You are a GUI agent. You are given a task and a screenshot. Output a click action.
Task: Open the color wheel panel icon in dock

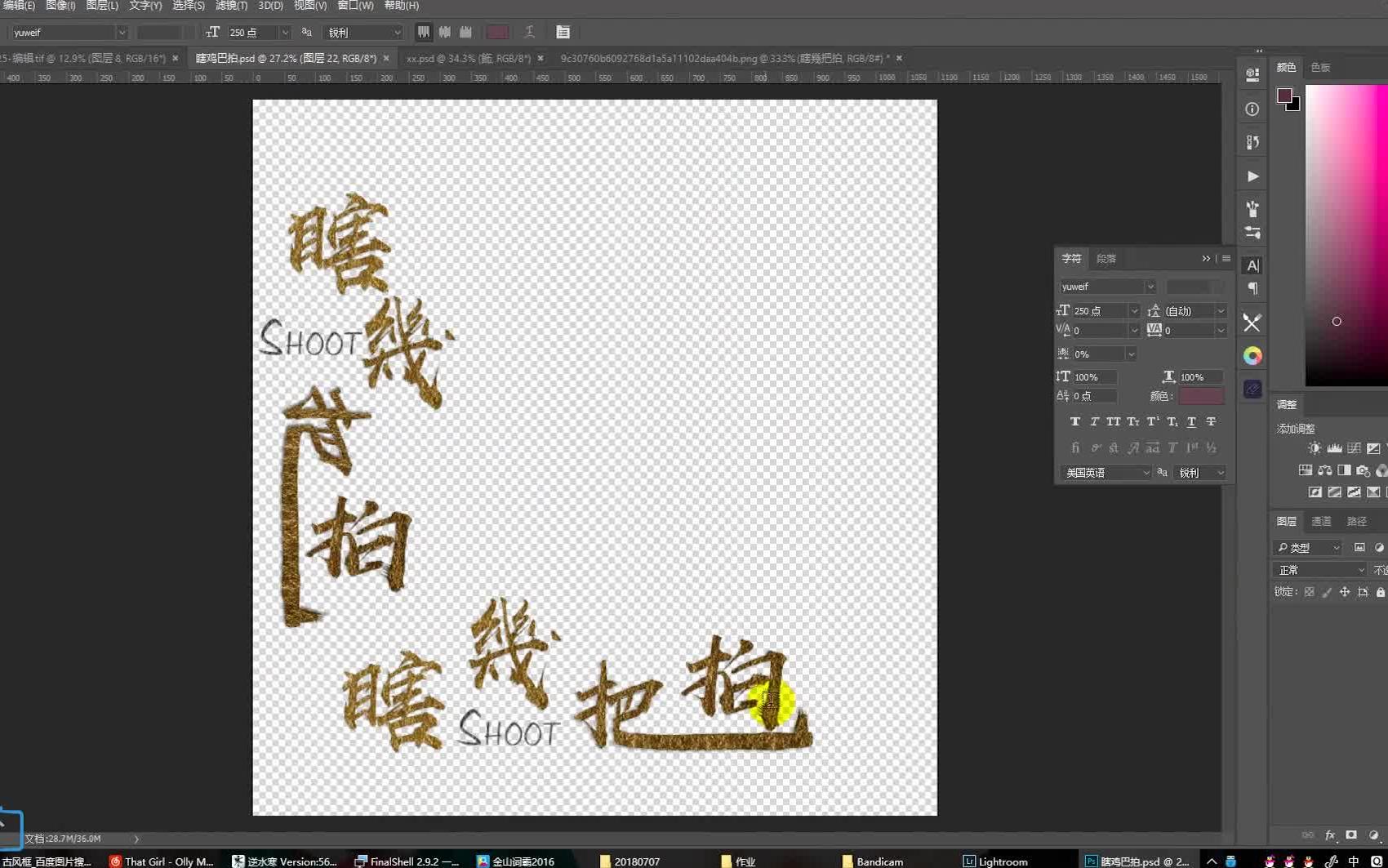(x=1252, y=355)
